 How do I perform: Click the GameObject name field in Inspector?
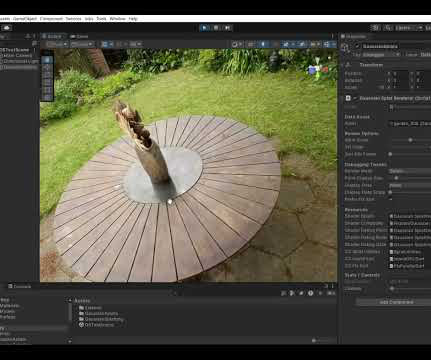pos(397,46)
